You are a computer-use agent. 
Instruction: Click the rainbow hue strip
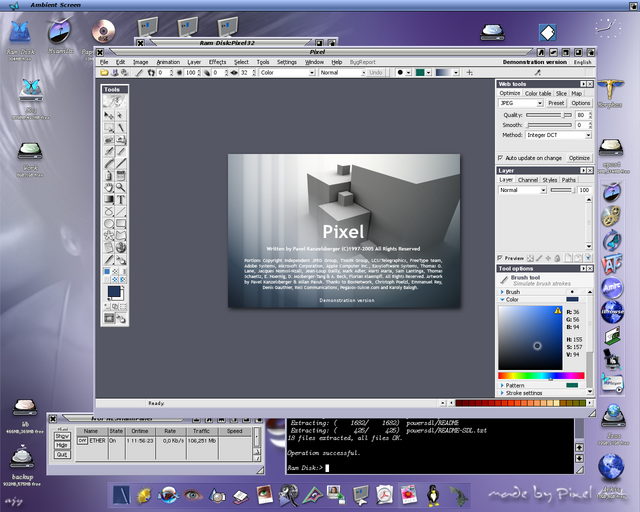[541, 376]
